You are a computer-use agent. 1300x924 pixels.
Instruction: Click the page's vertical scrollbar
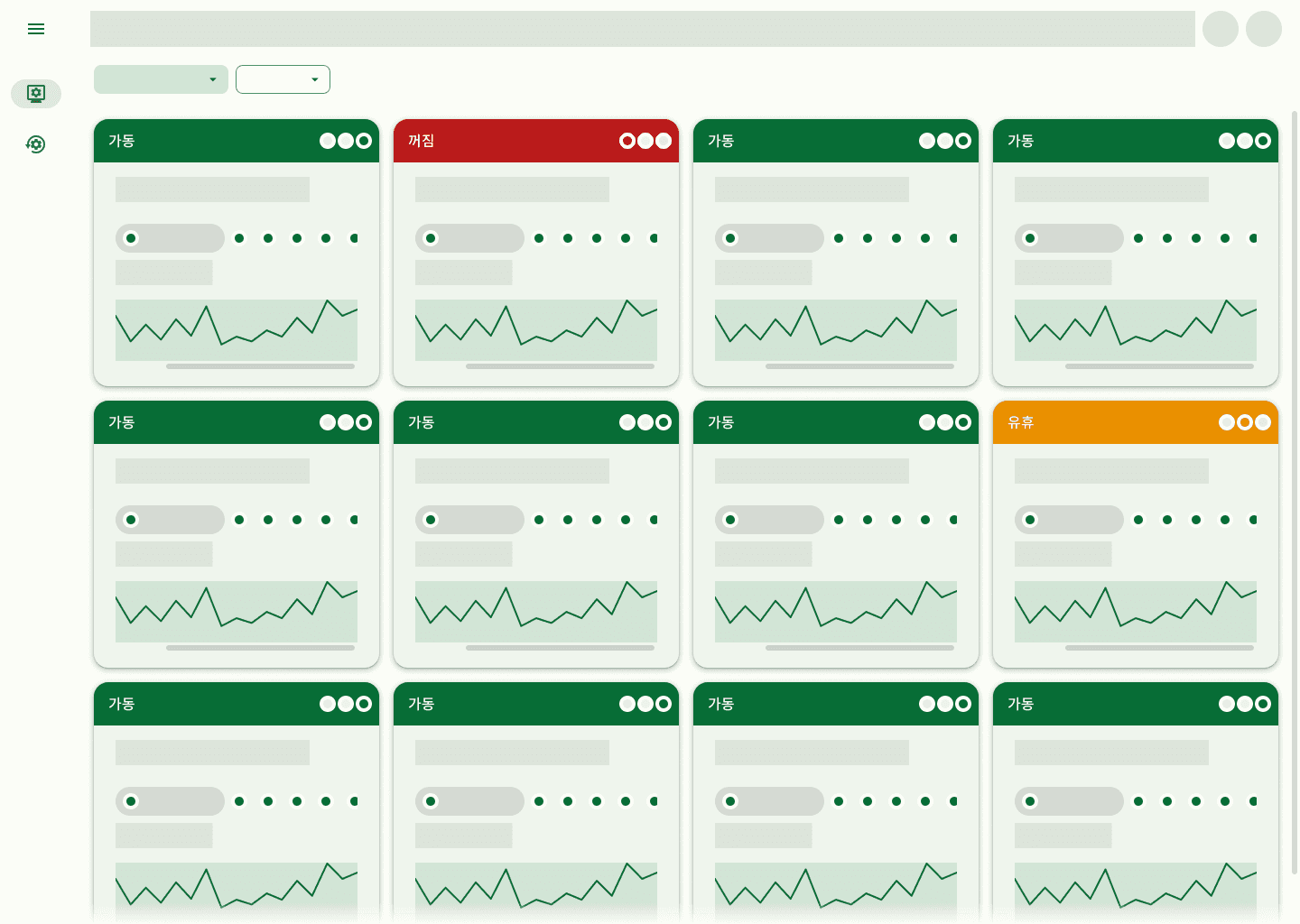tap(1295, 493)
